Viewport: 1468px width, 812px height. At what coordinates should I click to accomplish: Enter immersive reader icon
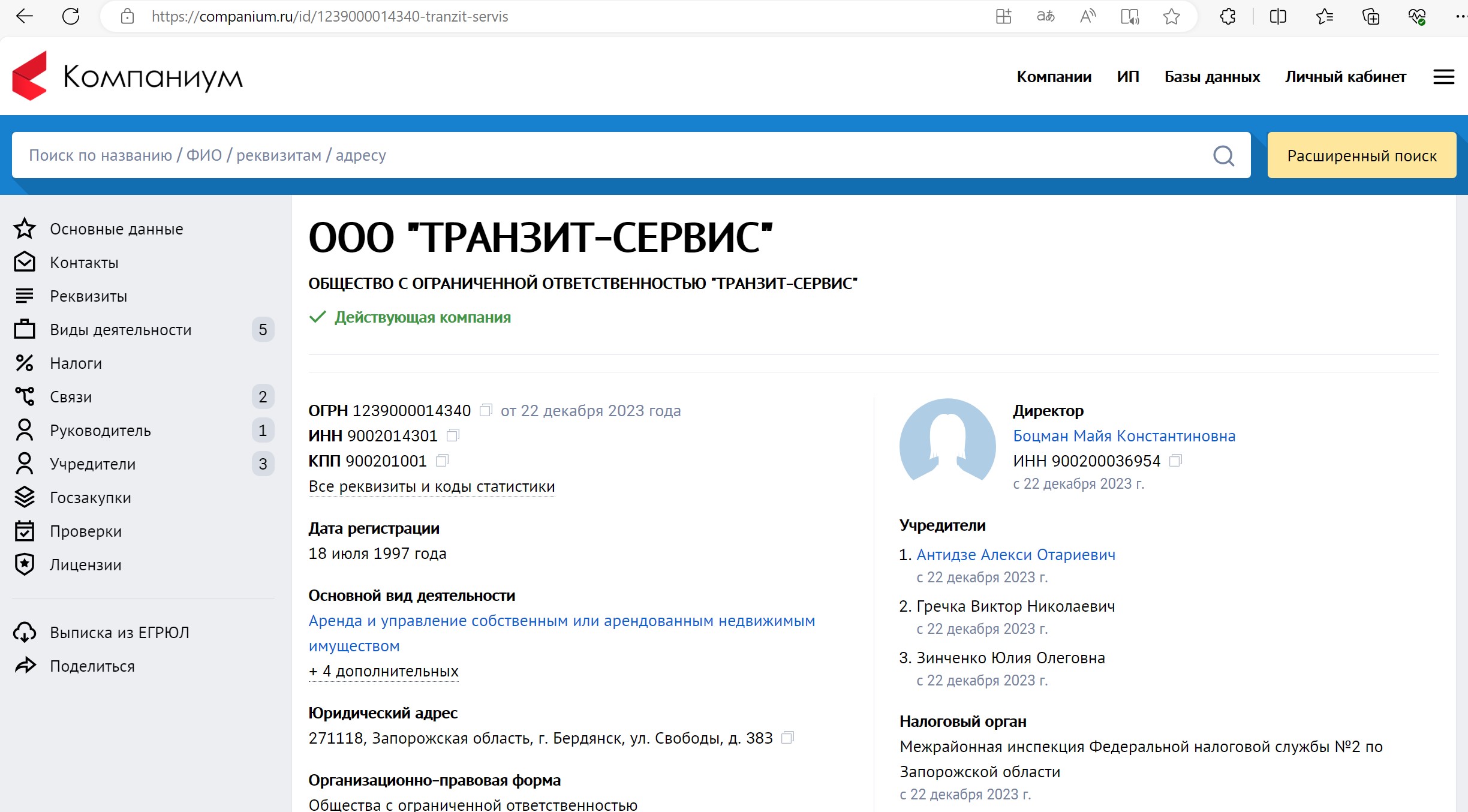coord(1130,16)
